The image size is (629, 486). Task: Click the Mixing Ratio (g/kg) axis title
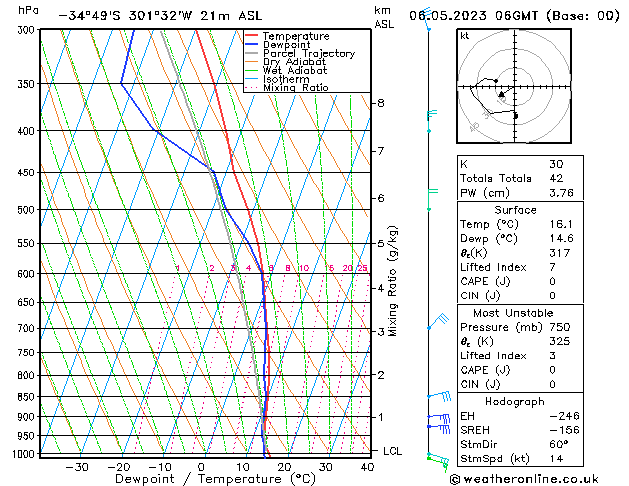pos(392,281)
